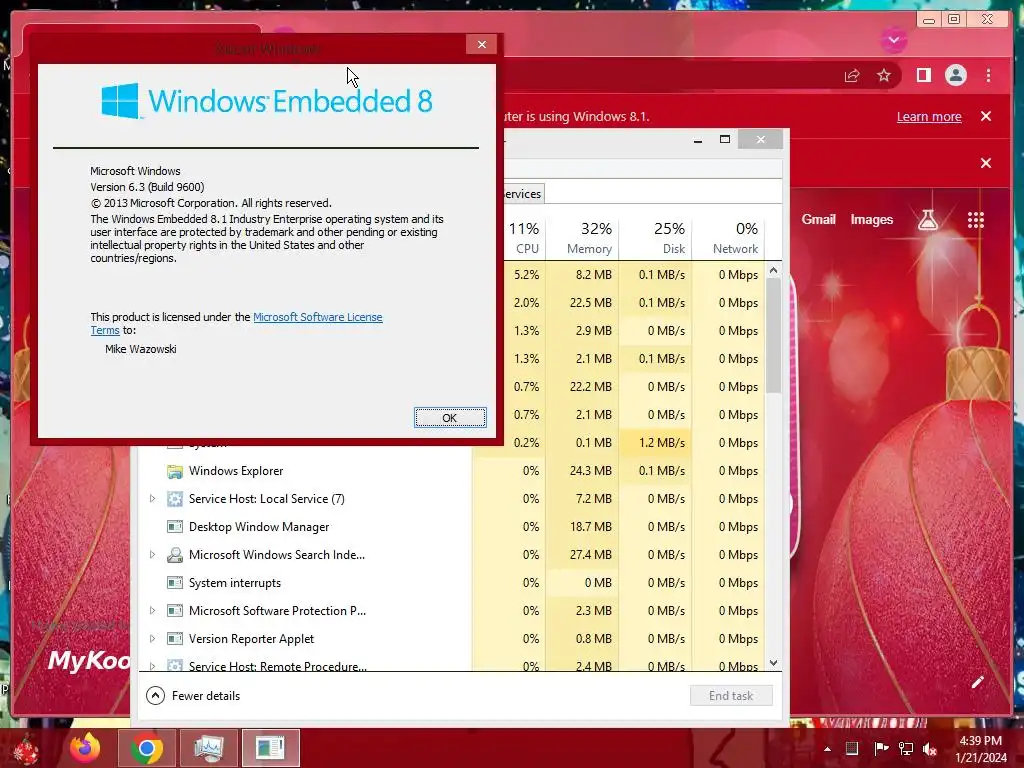Screen dimensions: 1024x768
Task: Click Version Reporter Applet process icon
Action: (174, 639)
